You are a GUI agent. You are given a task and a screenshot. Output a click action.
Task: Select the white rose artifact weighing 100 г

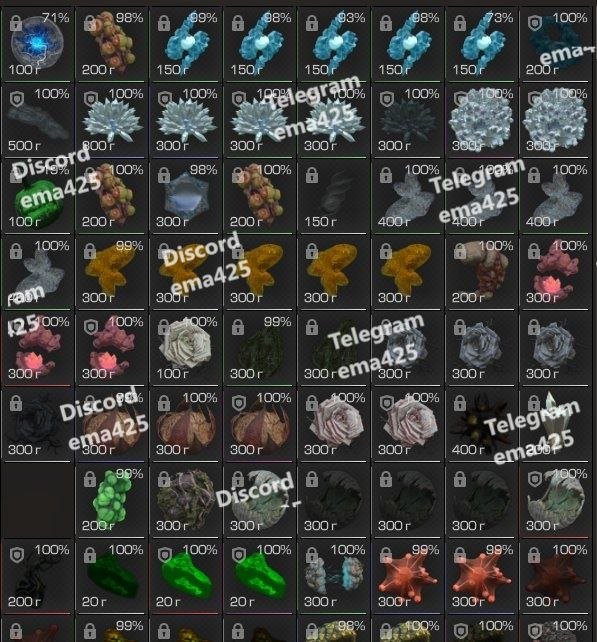[185, 348]
